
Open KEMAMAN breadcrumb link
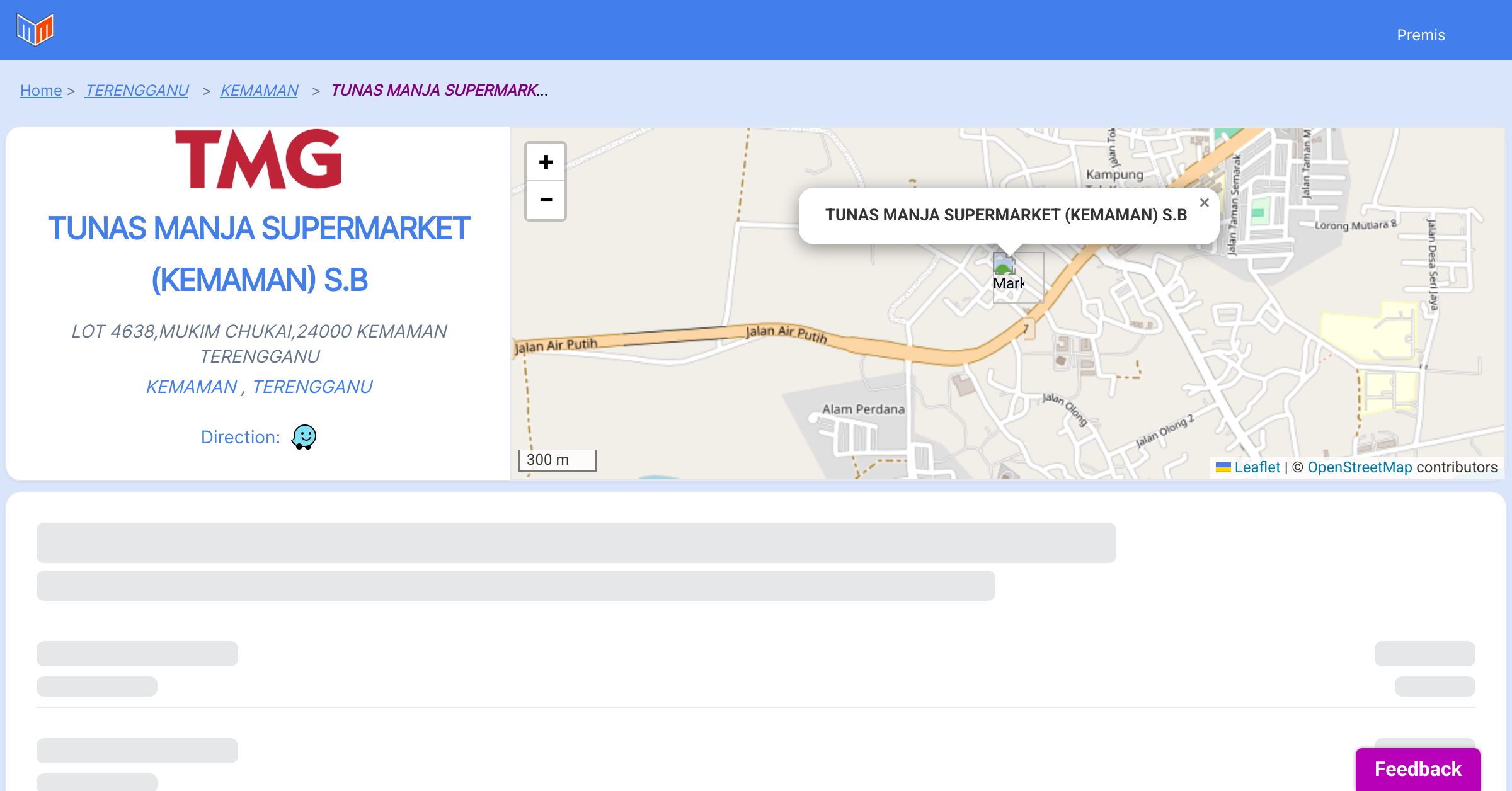pyautogui.click(x=259, y=91)
